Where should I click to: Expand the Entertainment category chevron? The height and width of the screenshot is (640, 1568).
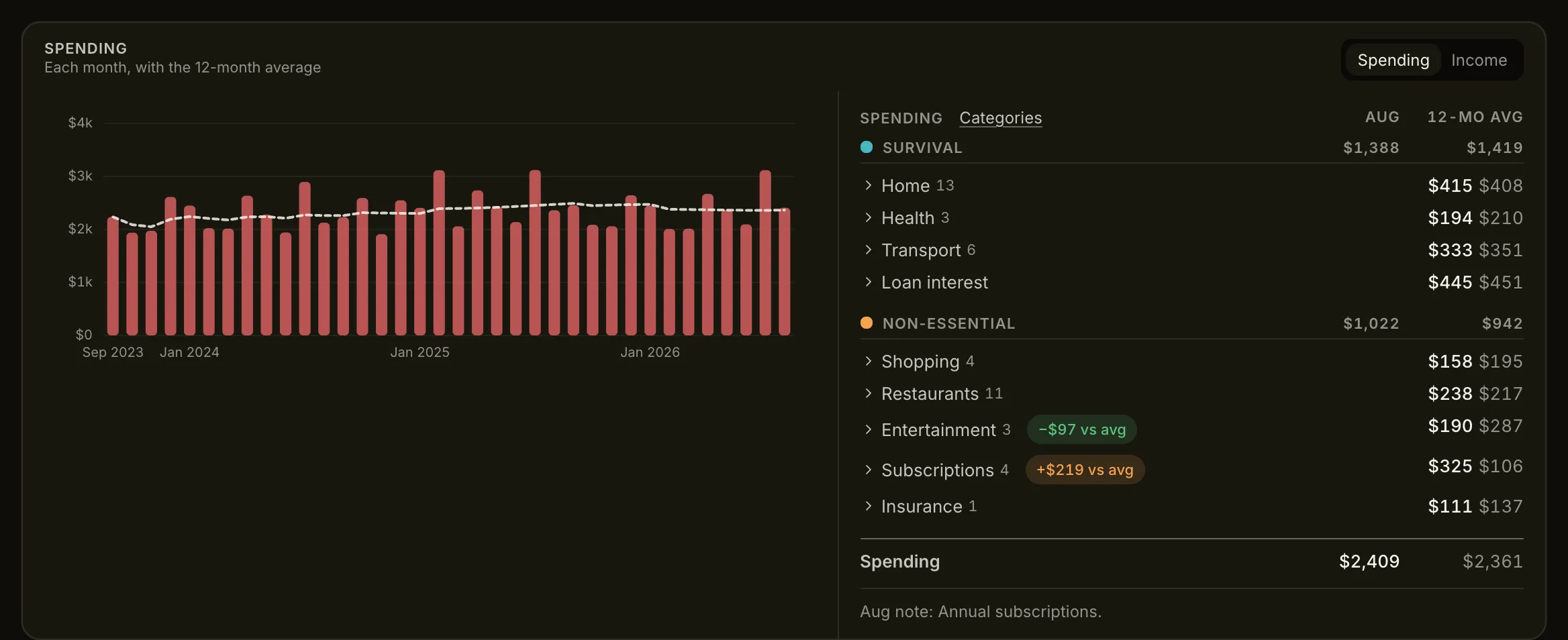pos(868,429)
